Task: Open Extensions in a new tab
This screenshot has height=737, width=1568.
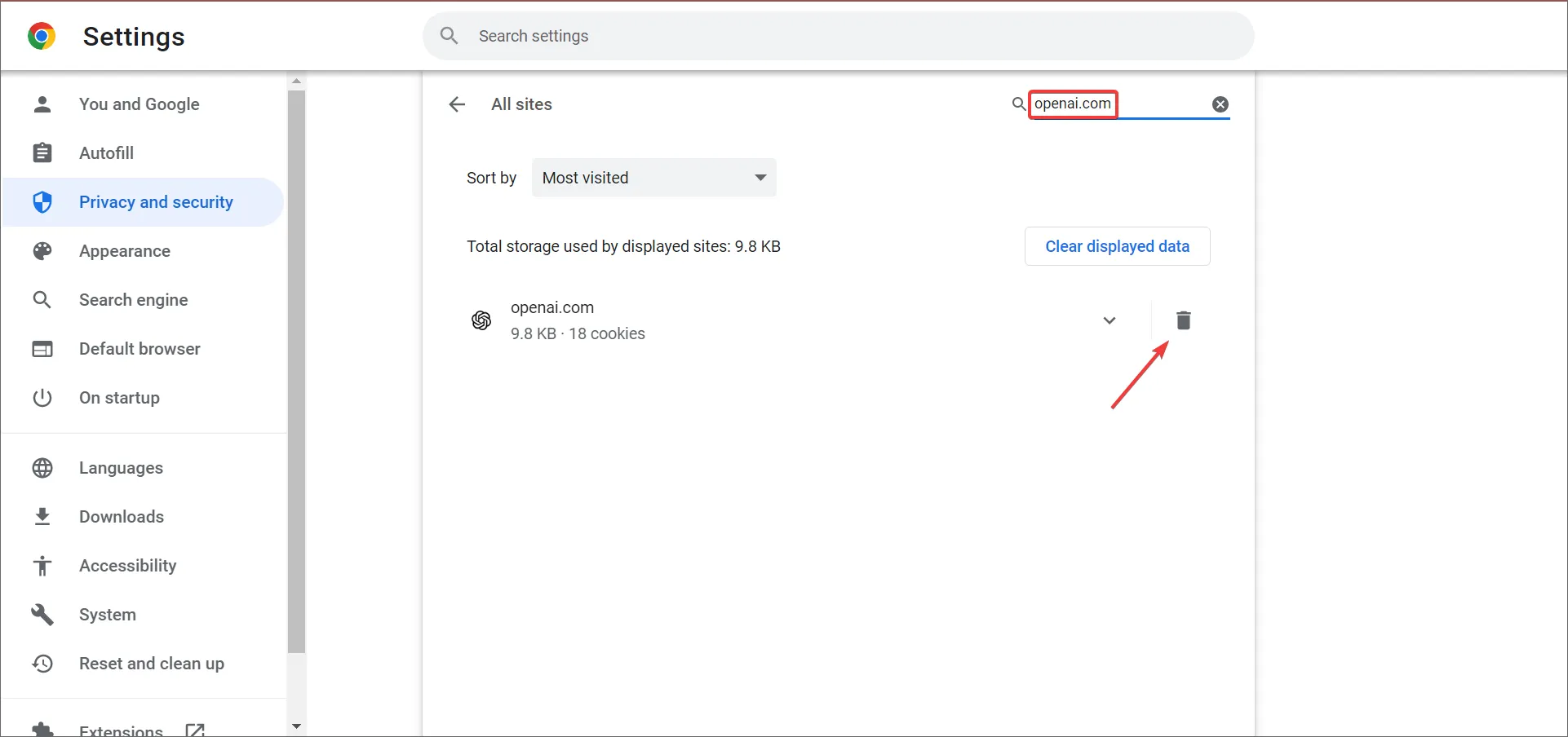Action: pos(121,730)
